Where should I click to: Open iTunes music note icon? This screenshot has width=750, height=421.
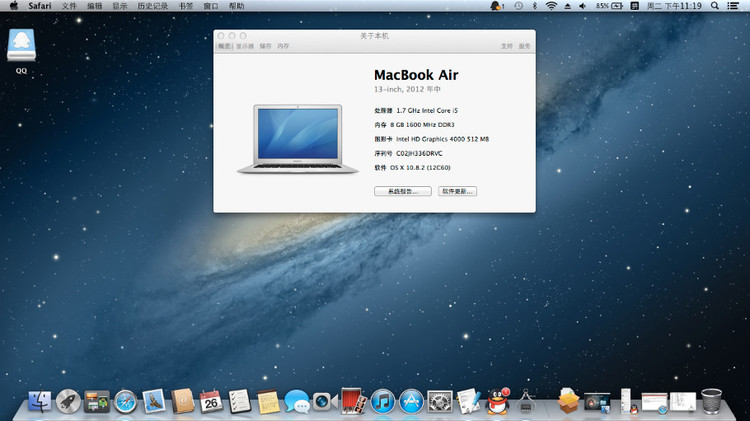point(383,401)
